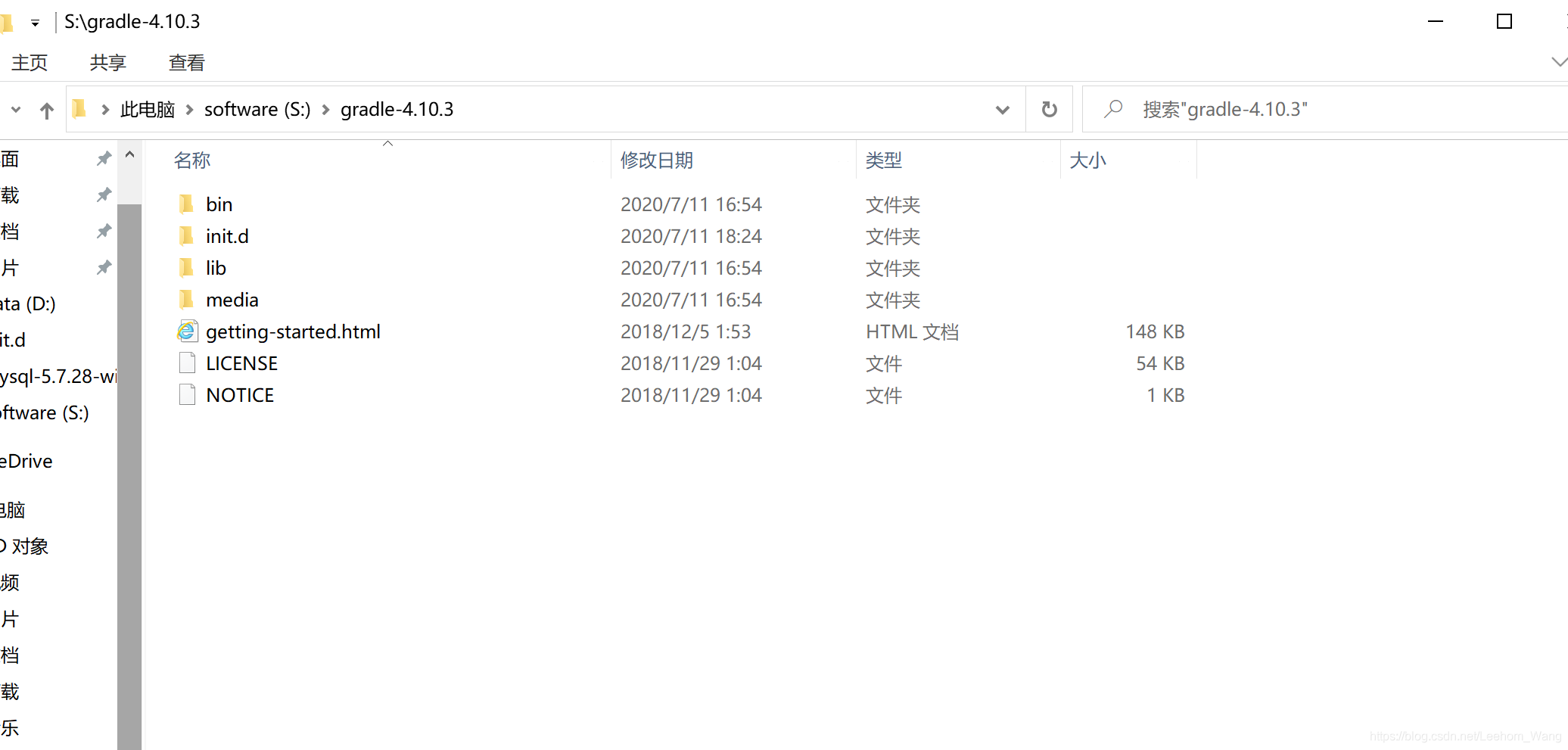Sort by 修改日期 column header
Viewport: 1568px width, 750px height.
[657, 160]
